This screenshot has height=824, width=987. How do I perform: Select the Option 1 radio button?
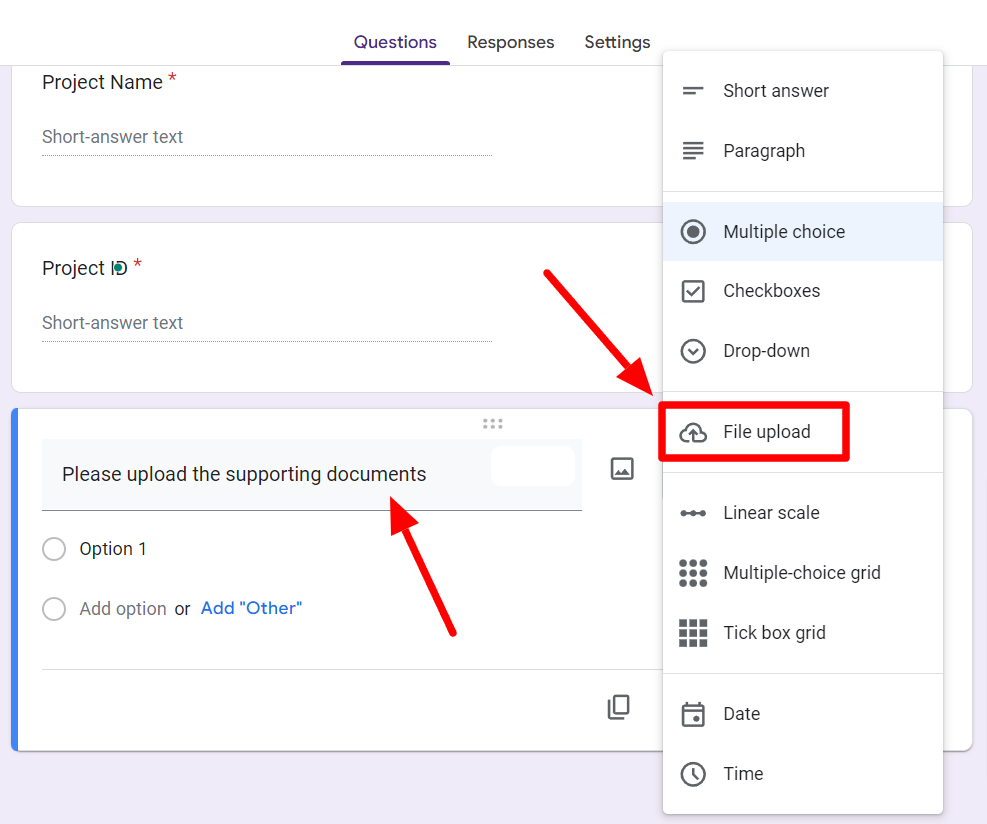[x=54, y=549]
